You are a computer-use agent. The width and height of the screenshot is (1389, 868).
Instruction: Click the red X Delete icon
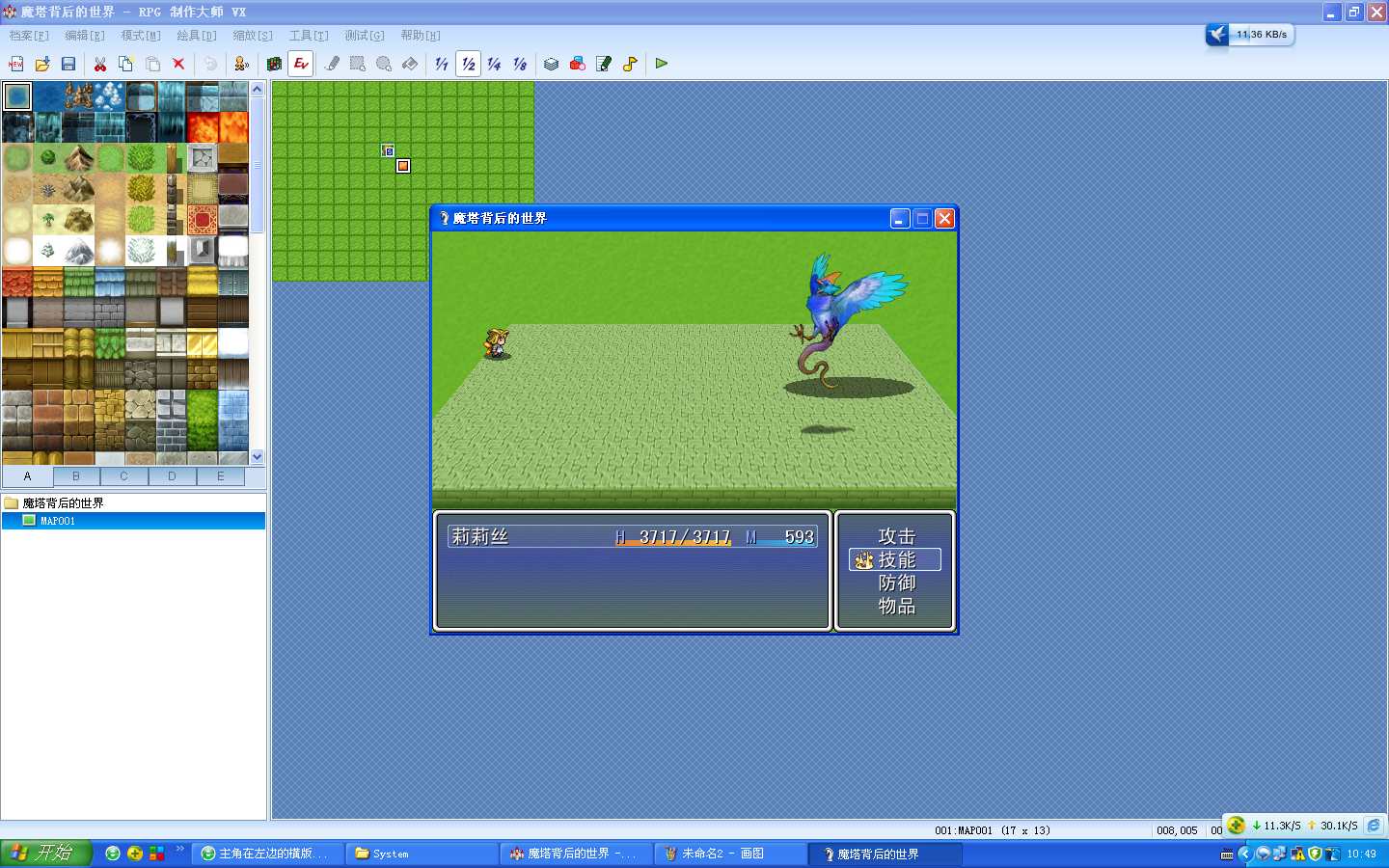(178, 64)
